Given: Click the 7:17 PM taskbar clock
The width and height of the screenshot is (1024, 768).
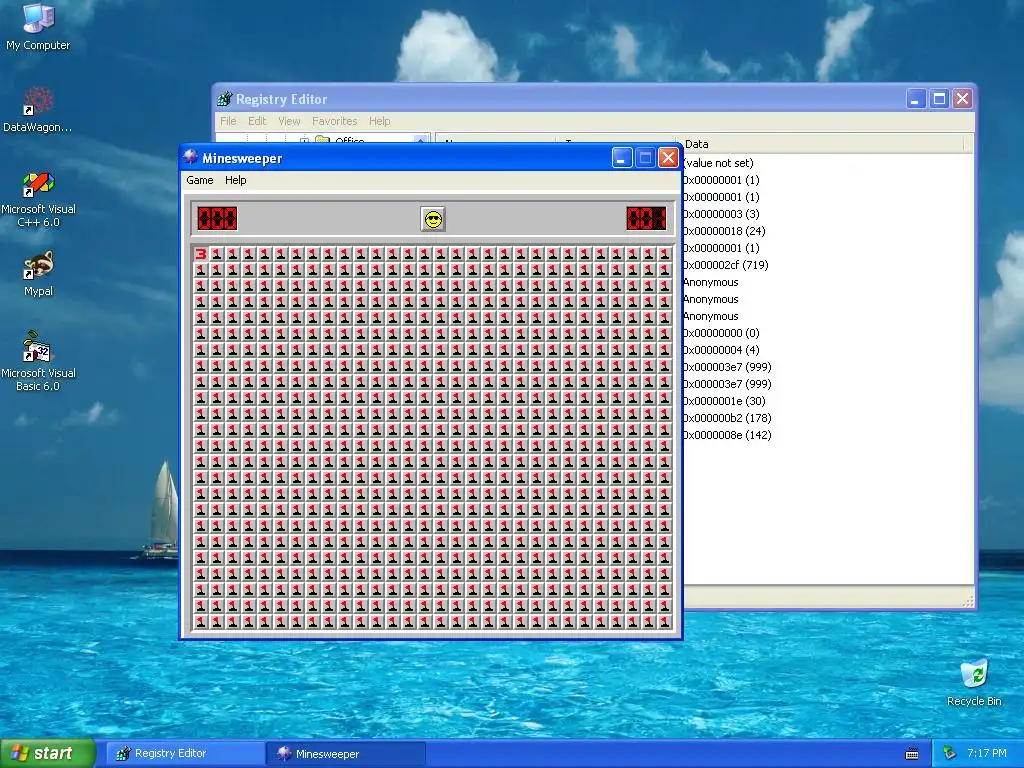Looking at the screenshot, I should point(987,754).
